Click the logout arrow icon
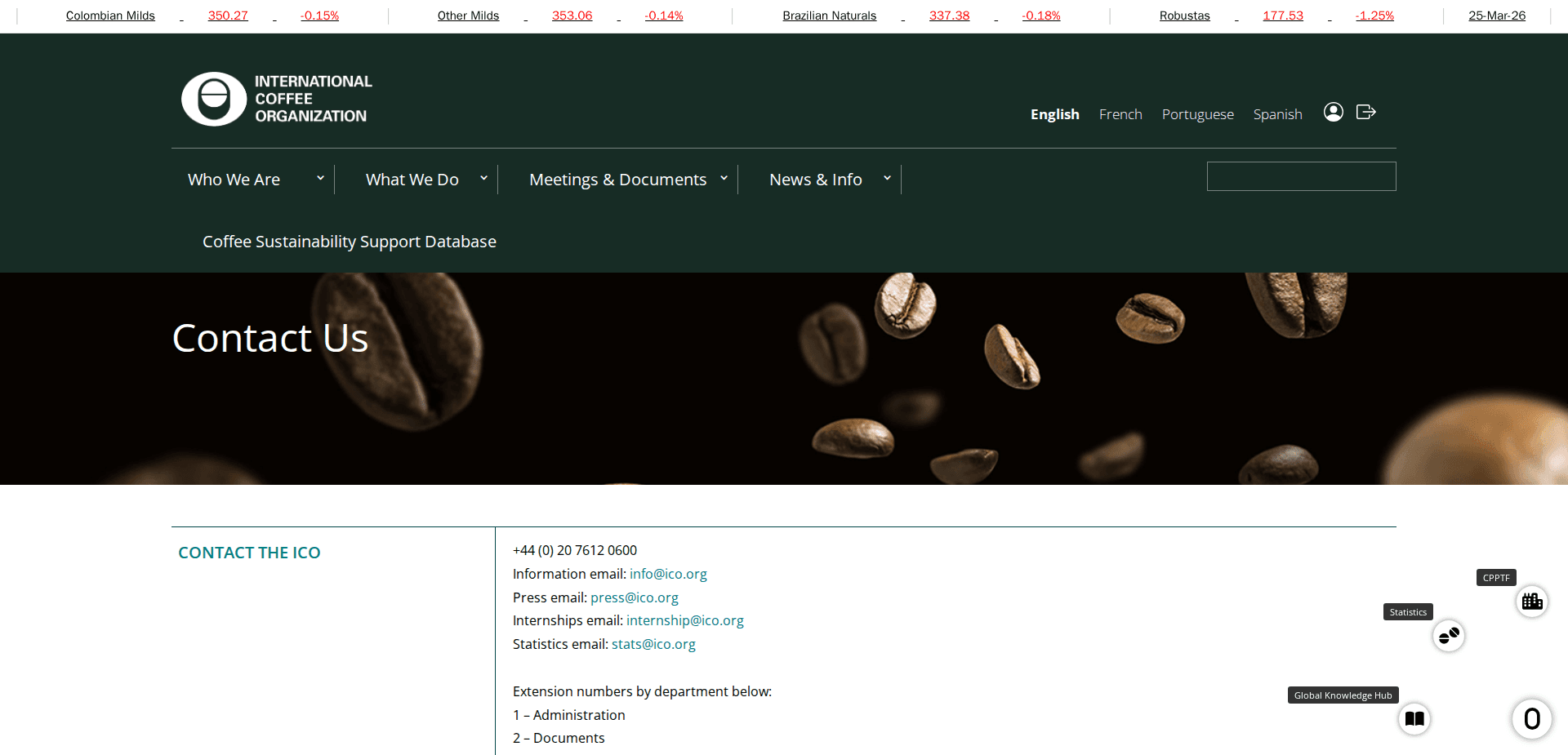The height and width of the screenshot is (755, 1568). coord(1365,113)
